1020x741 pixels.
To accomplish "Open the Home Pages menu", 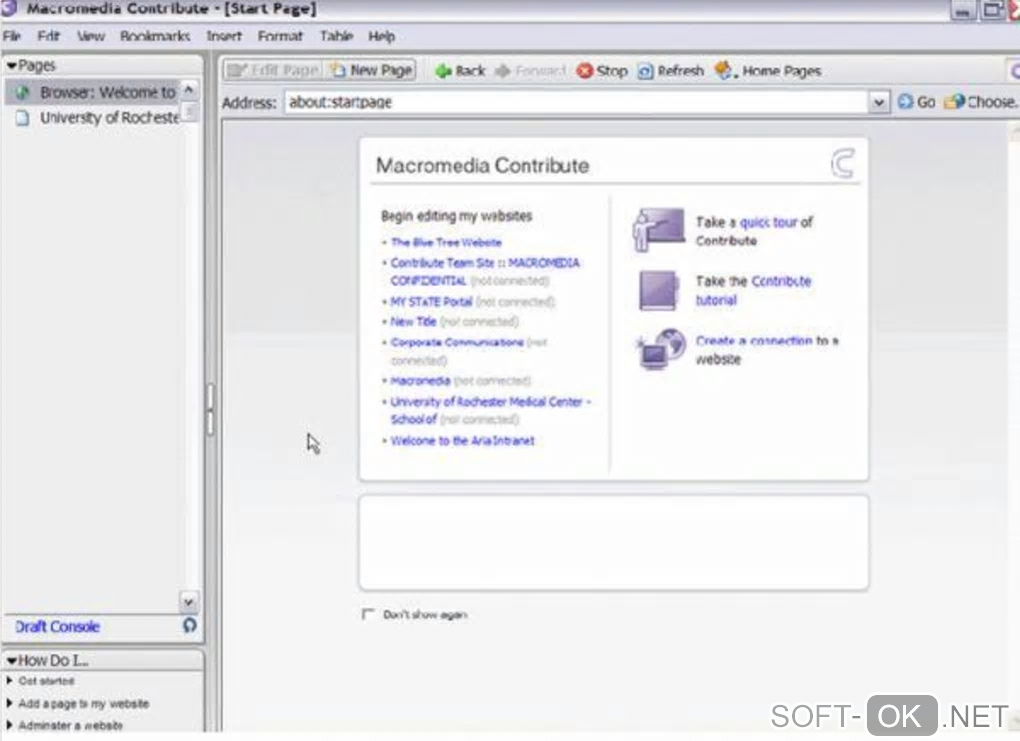I will pos(768,71).
